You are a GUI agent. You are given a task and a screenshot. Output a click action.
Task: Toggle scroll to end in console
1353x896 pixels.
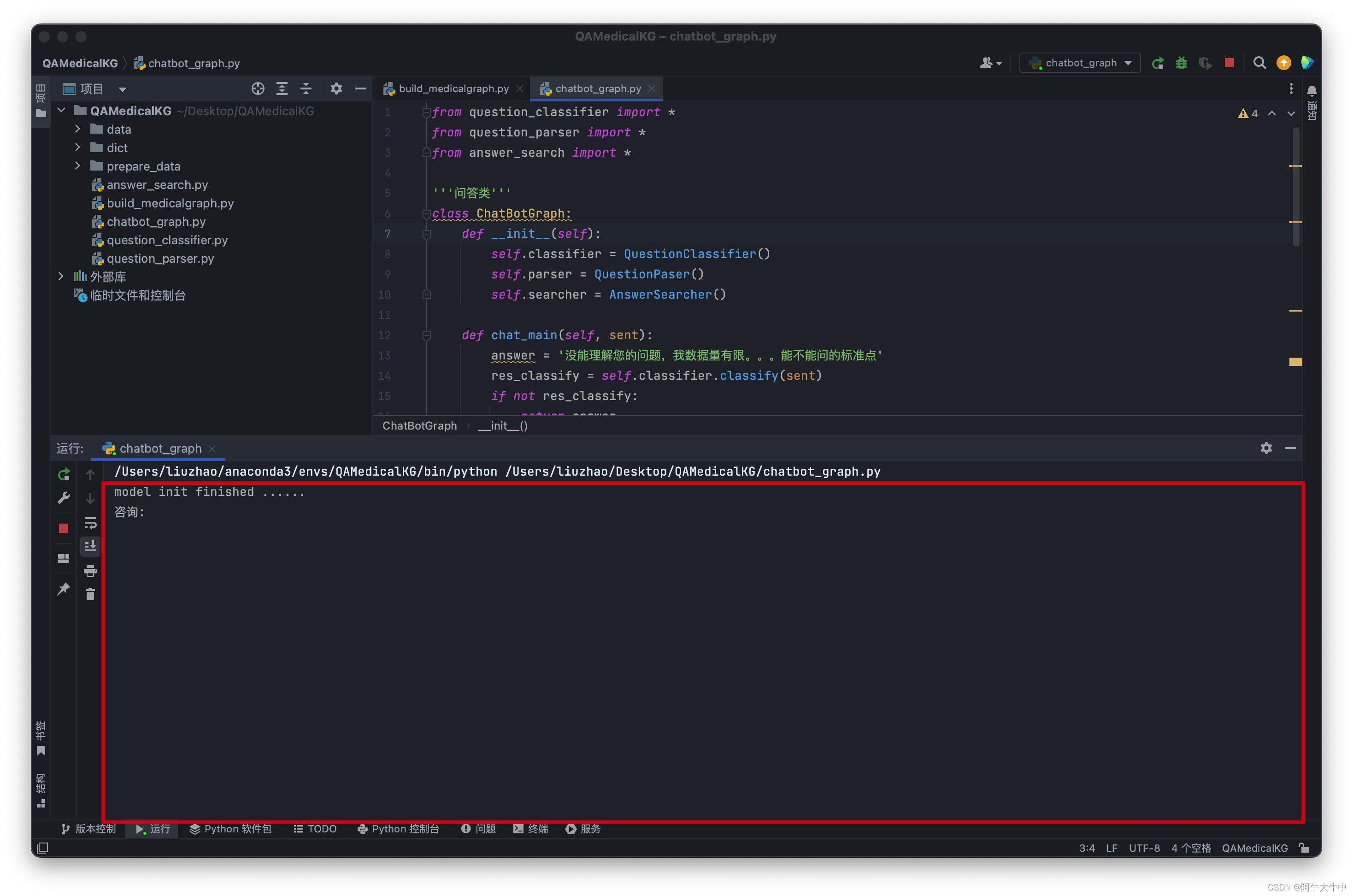pos(90,547)
